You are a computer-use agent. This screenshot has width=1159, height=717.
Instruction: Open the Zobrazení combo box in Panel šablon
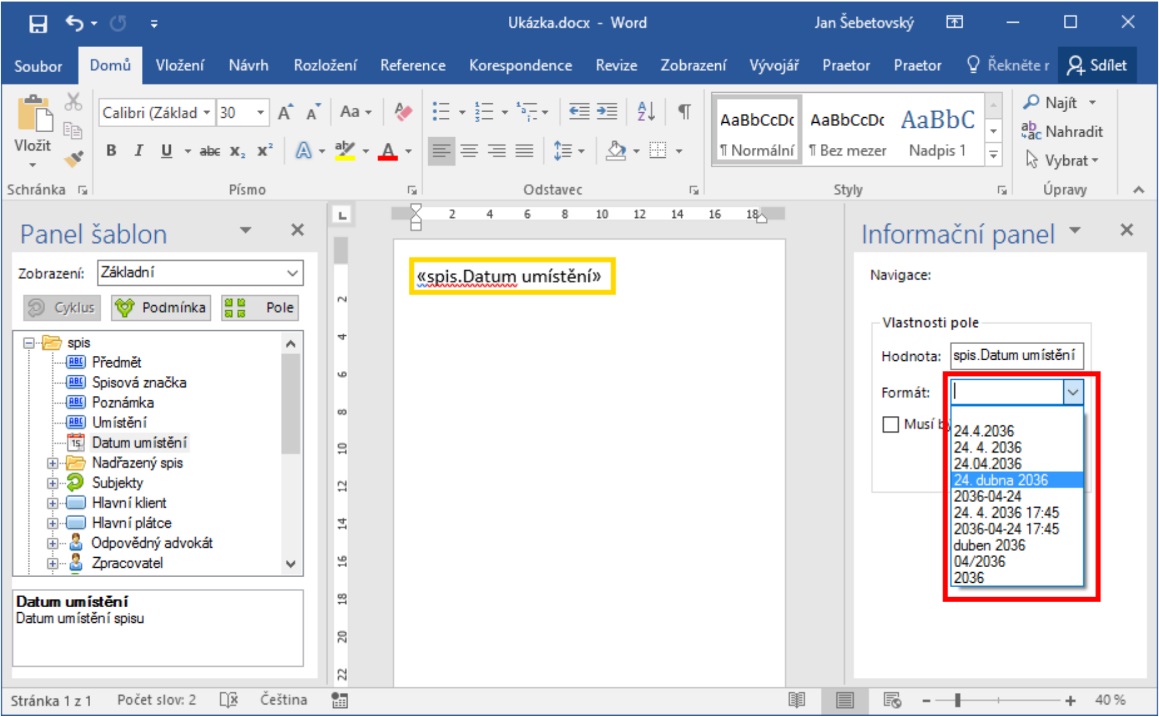click(x=200, y=272)
